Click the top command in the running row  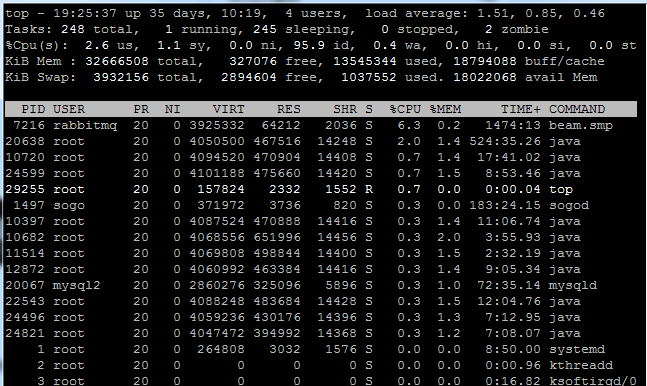560,189
